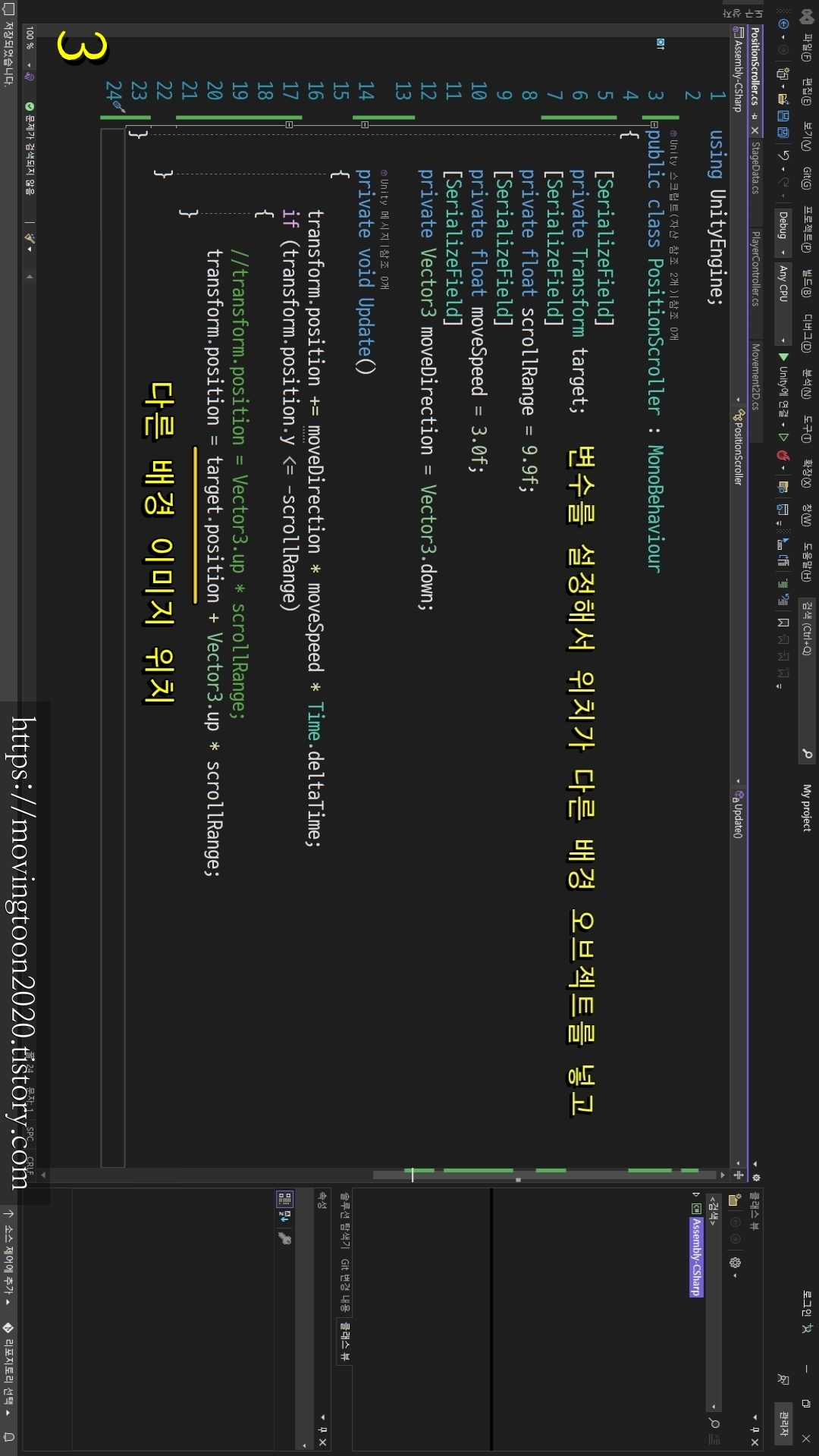The image size is (819, 1456).
Task: Expand the Assembly-CSharp tree node
Action: pyautogui.click(x=696, y=1194)
